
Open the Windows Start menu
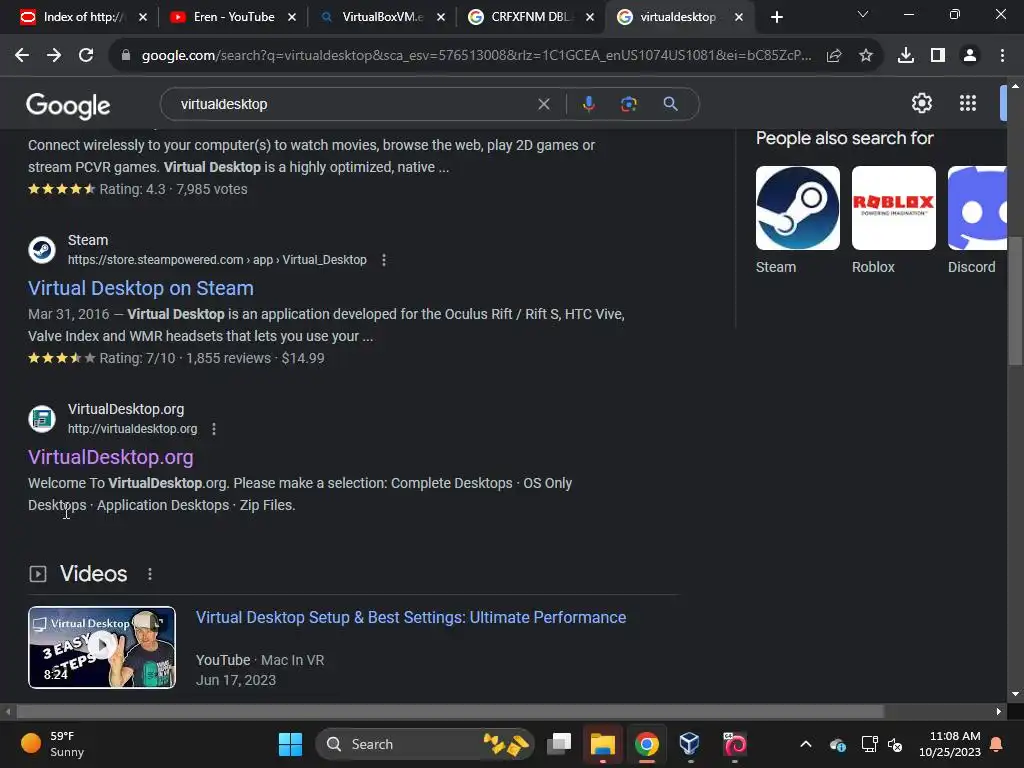(291, 744)
